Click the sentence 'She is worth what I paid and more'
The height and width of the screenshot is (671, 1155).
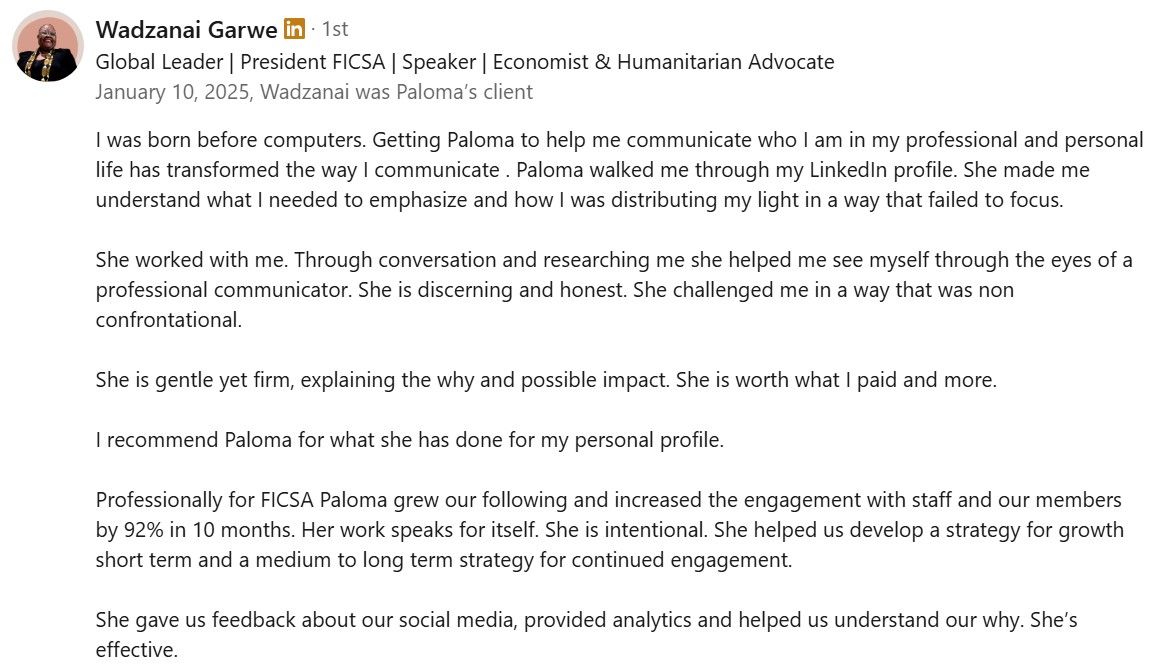tap(836, 380)
